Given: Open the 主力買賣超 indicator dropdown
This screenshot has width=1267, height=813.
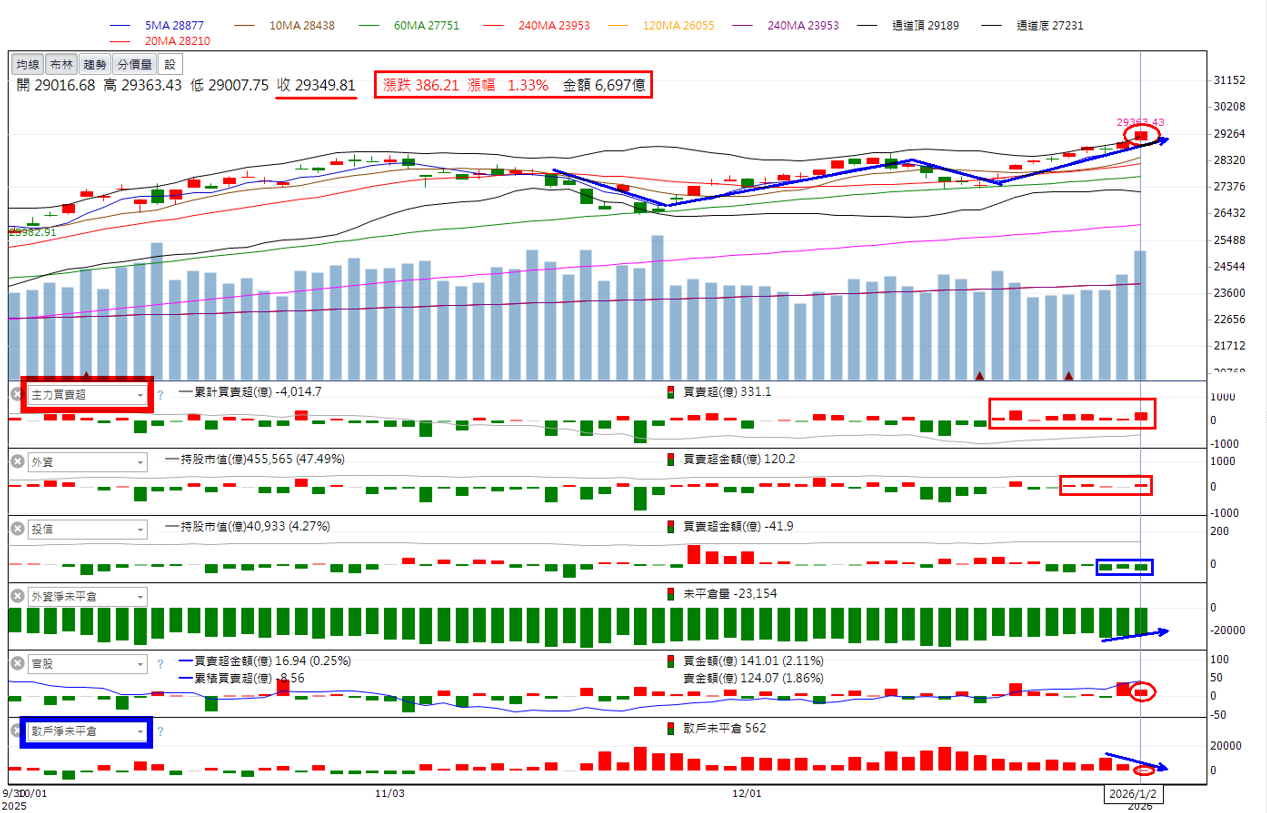Looking at the screenshot, I should pyautogui.click(x=87, y=395).
